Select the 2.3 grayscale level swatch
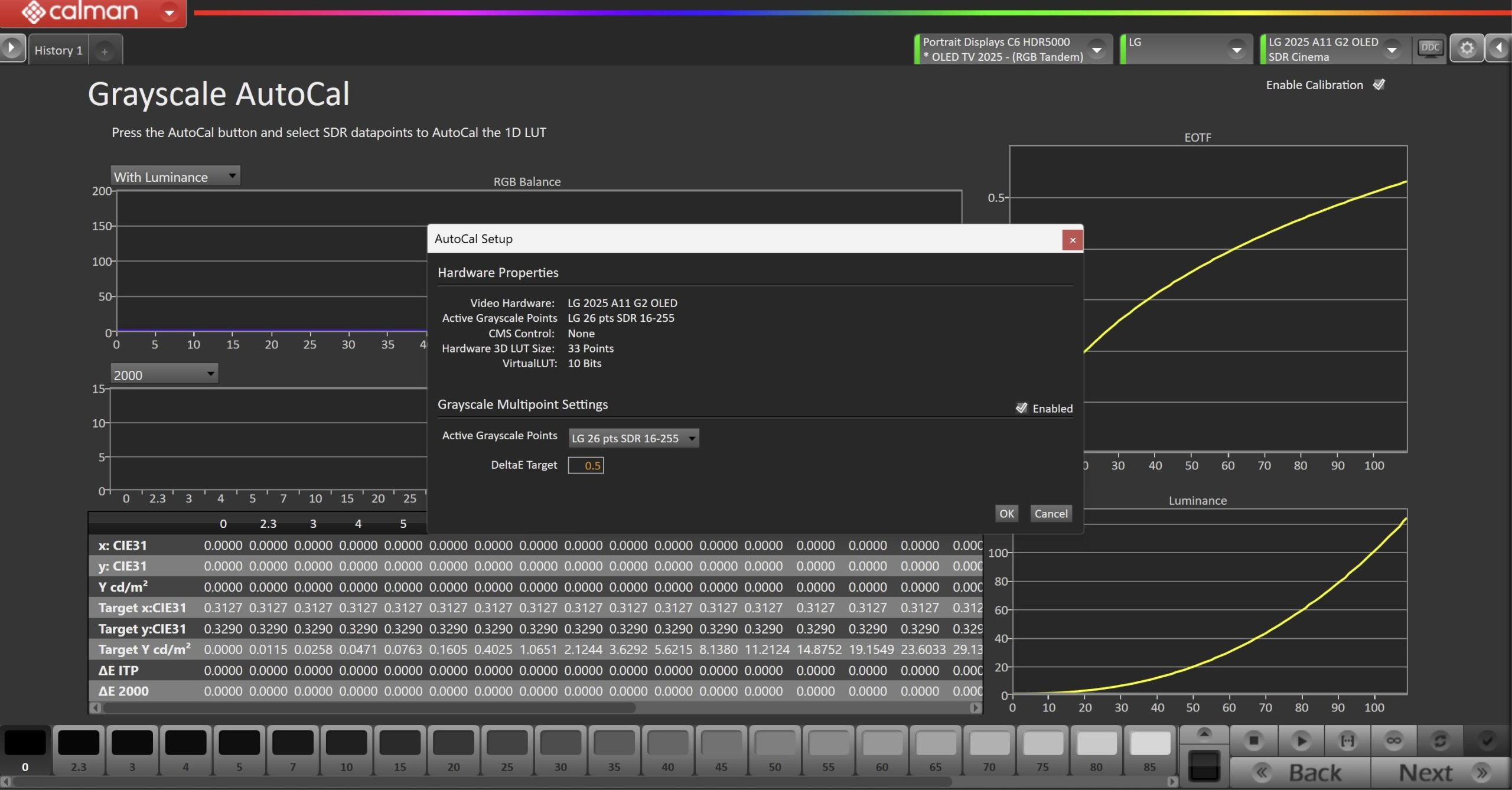Viewport: 1512px width, 790px height. pos(79,750)
